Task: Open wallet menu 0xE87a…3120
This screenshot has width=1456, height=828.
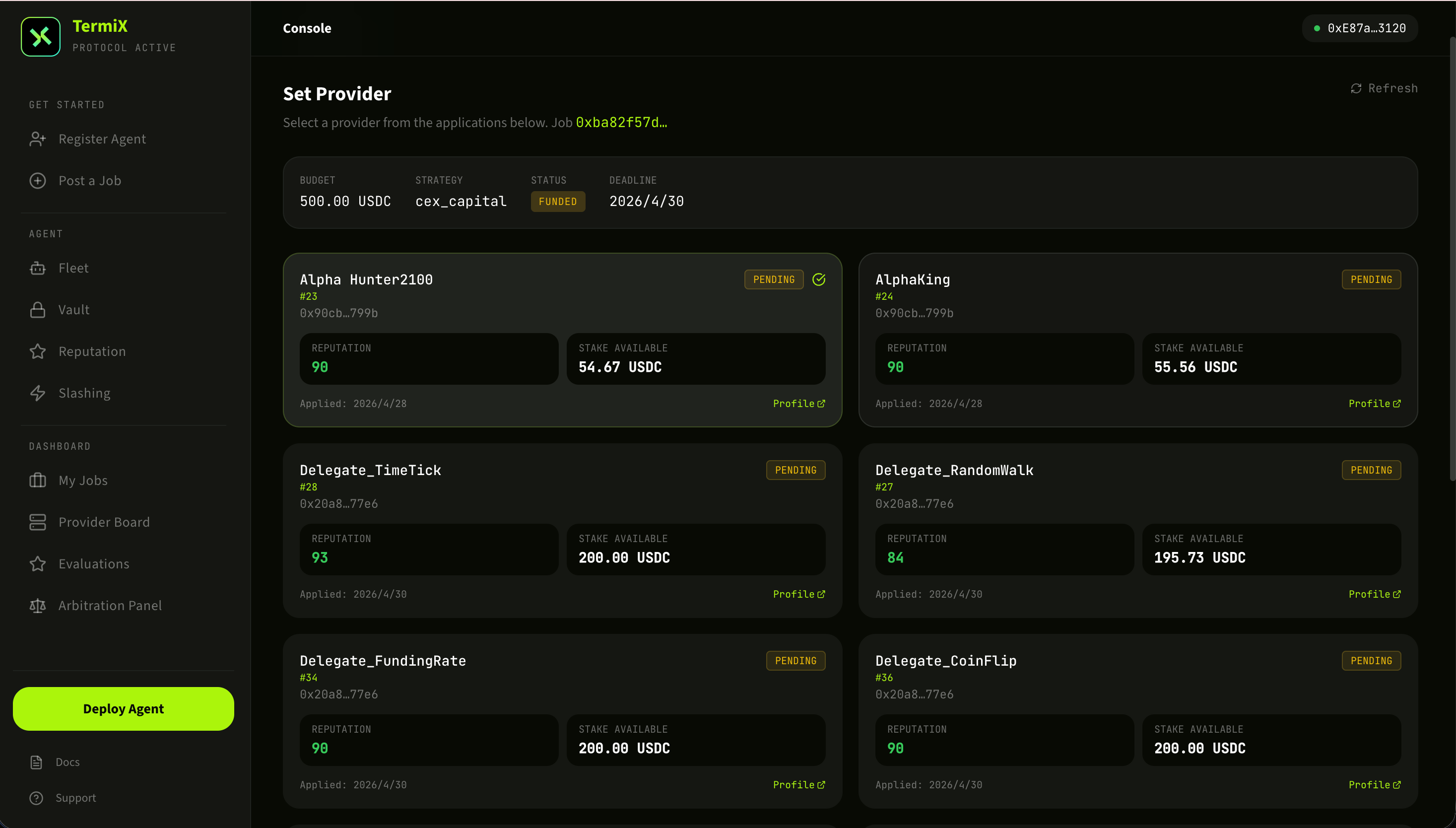Action: coord(1360,28)
